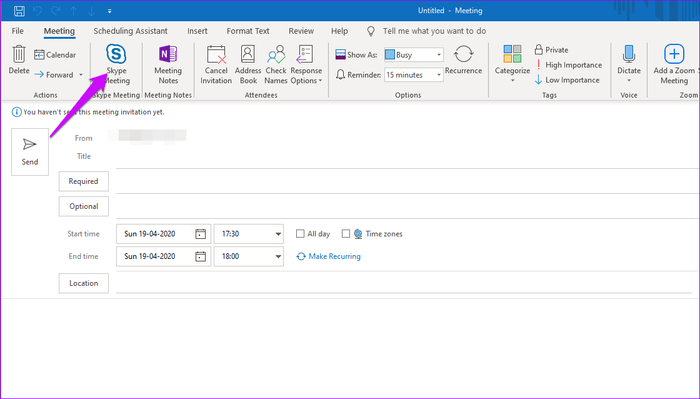Toggle High Importance tag
Viewport: 700px width, 399px height.
(568, 65)
